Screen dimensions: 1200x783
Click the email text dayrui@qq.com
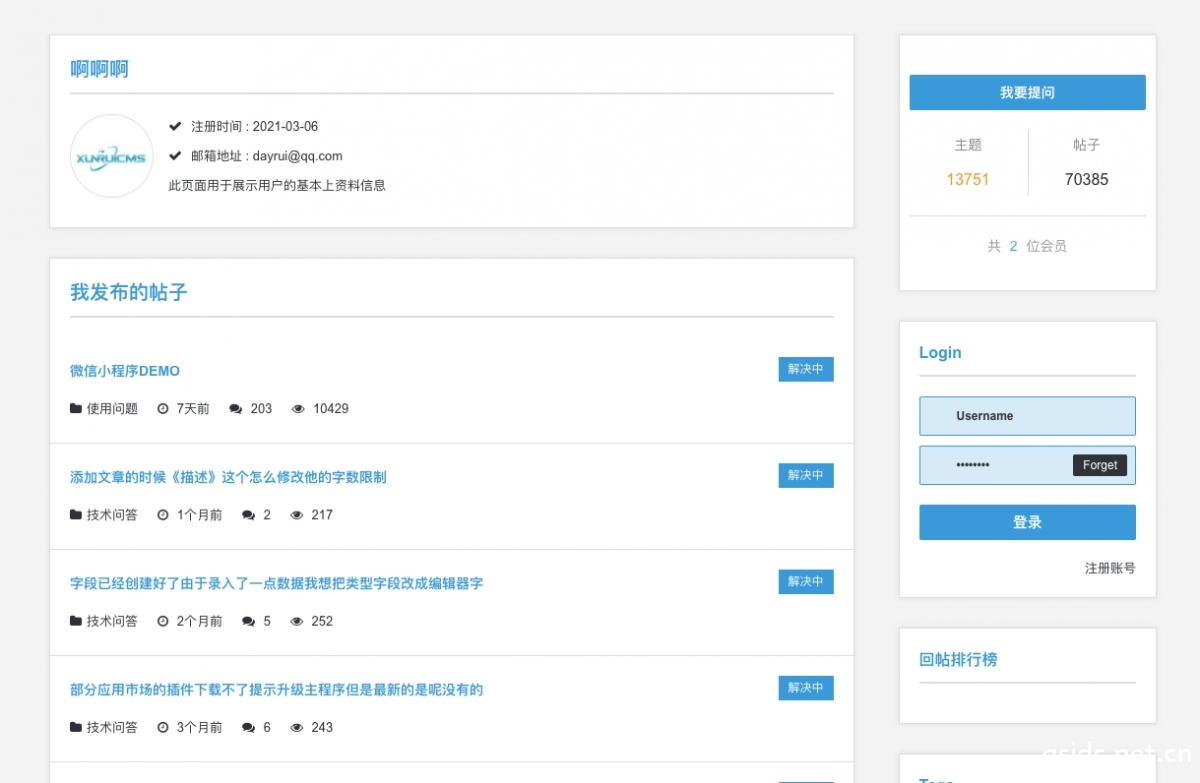coord(297,156)
